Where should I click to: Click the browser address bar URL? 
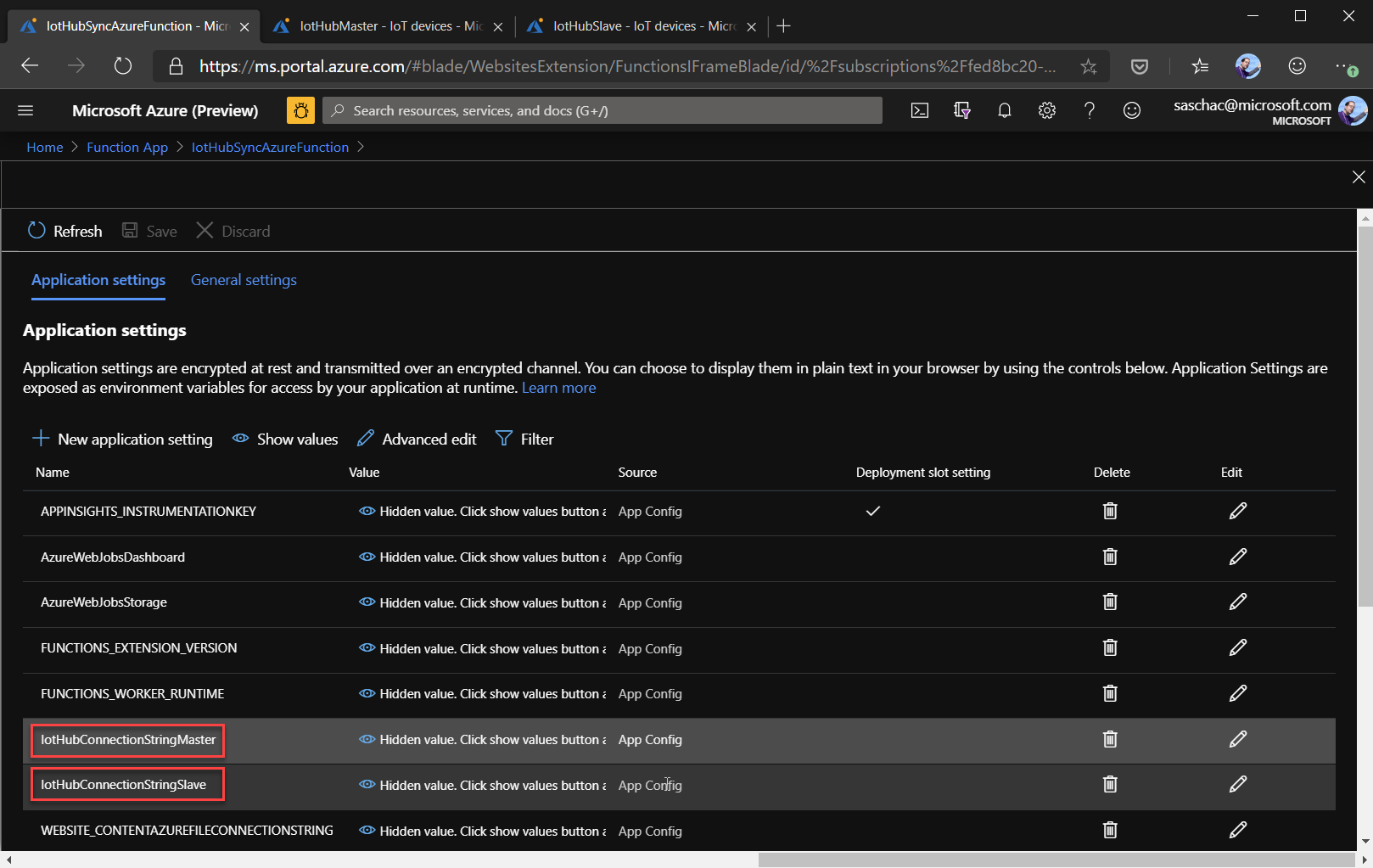tap(628, 66)
